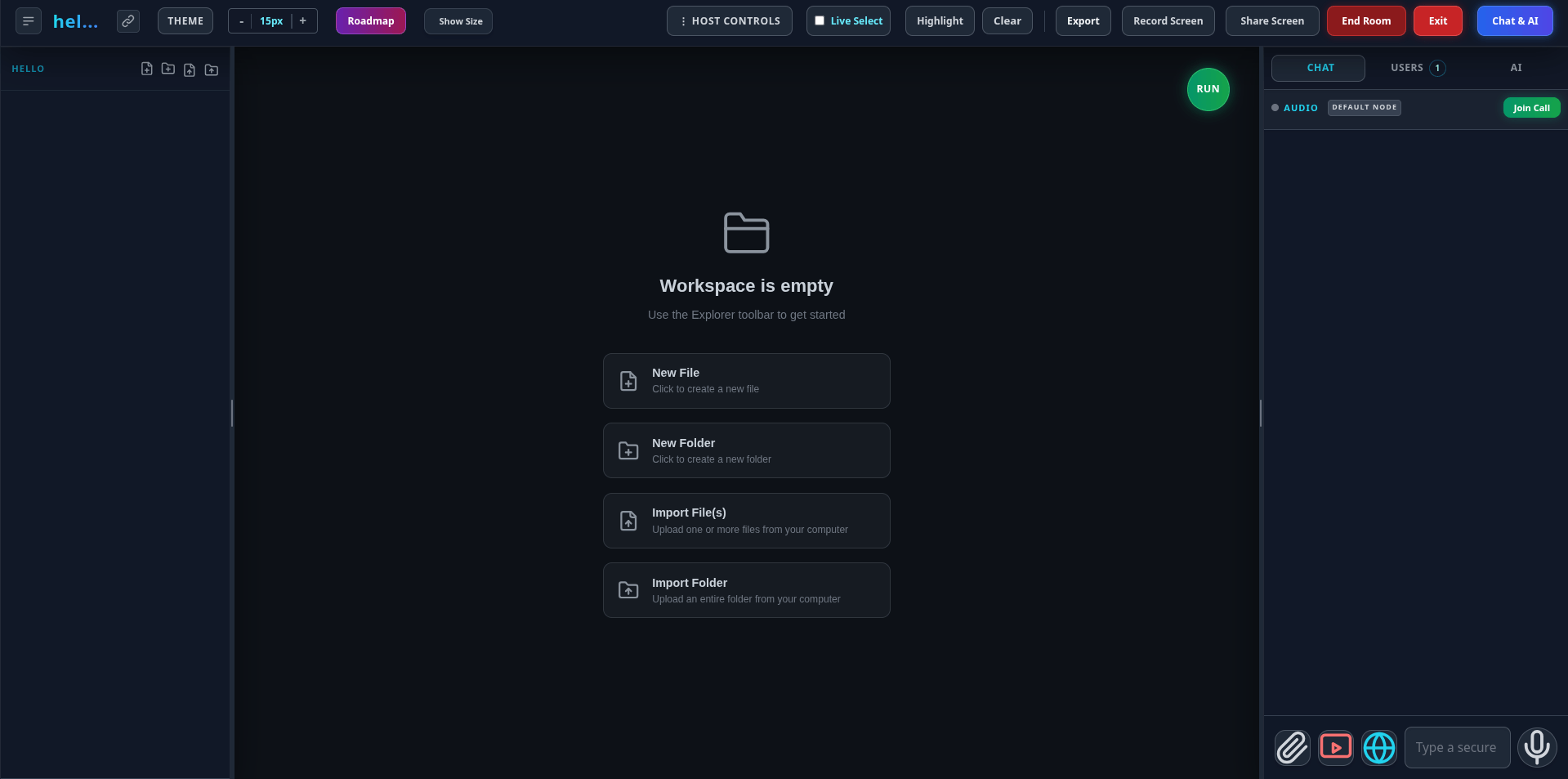Toggle the sidebar hamburger menu icon
Image resolution: width=1568 pixels, height=779 pixels.
pos(29,21)
